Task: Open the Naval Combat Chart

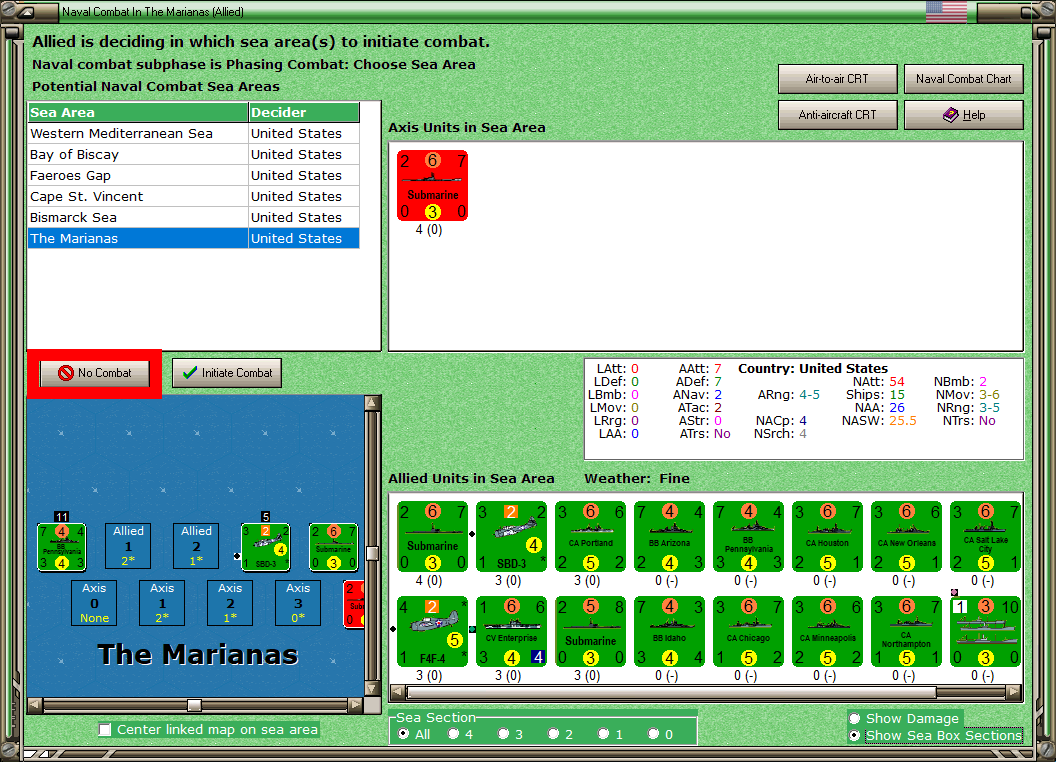Action: 963,79
